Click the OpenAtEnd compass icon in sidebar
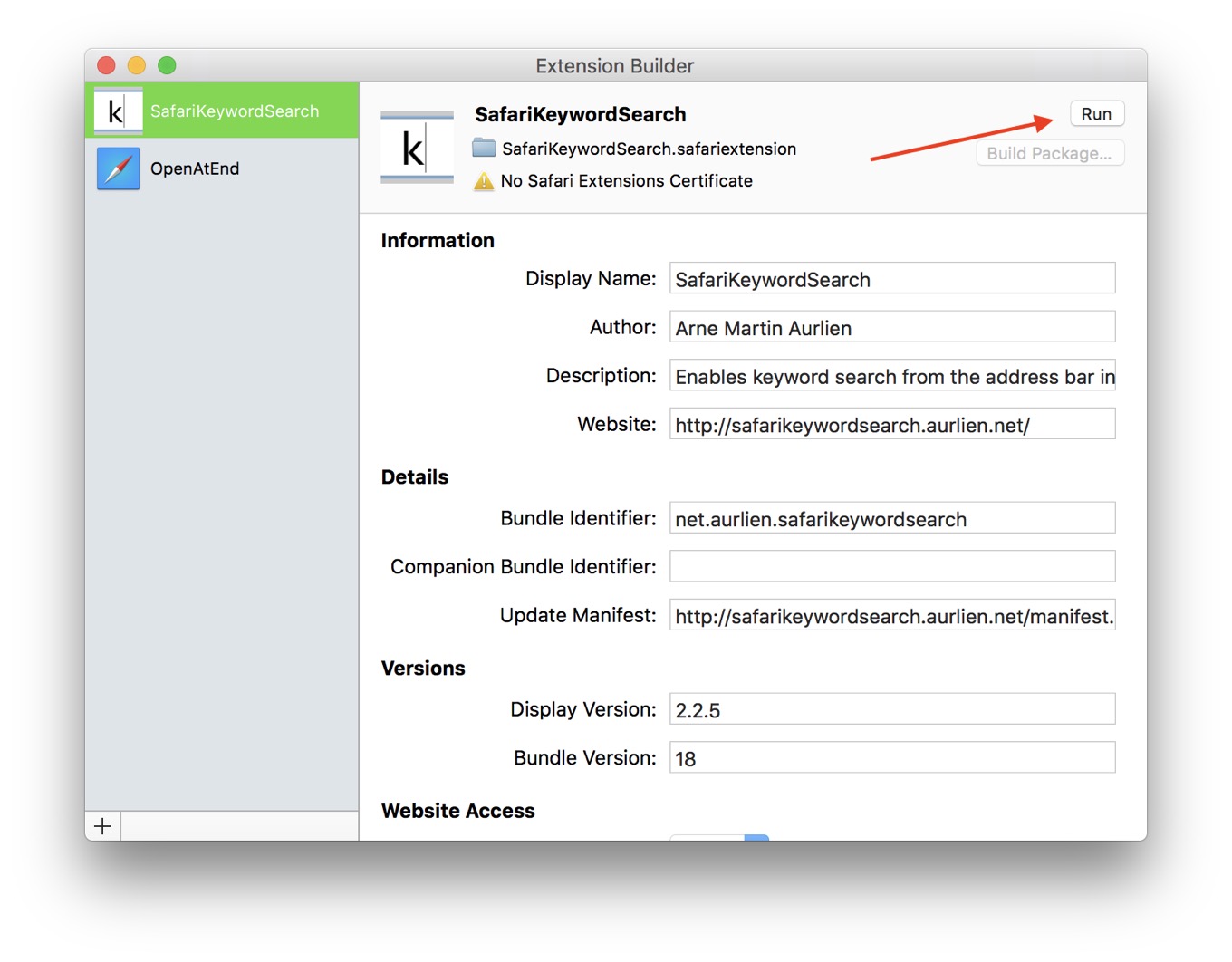1232x962 pixels. (118, 168)
